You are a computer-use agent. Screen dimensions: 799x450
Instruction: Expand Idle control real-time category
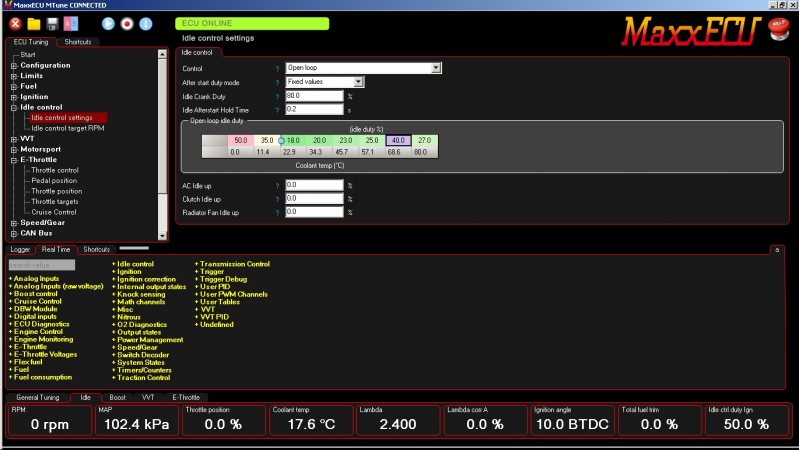pos(135,264)
